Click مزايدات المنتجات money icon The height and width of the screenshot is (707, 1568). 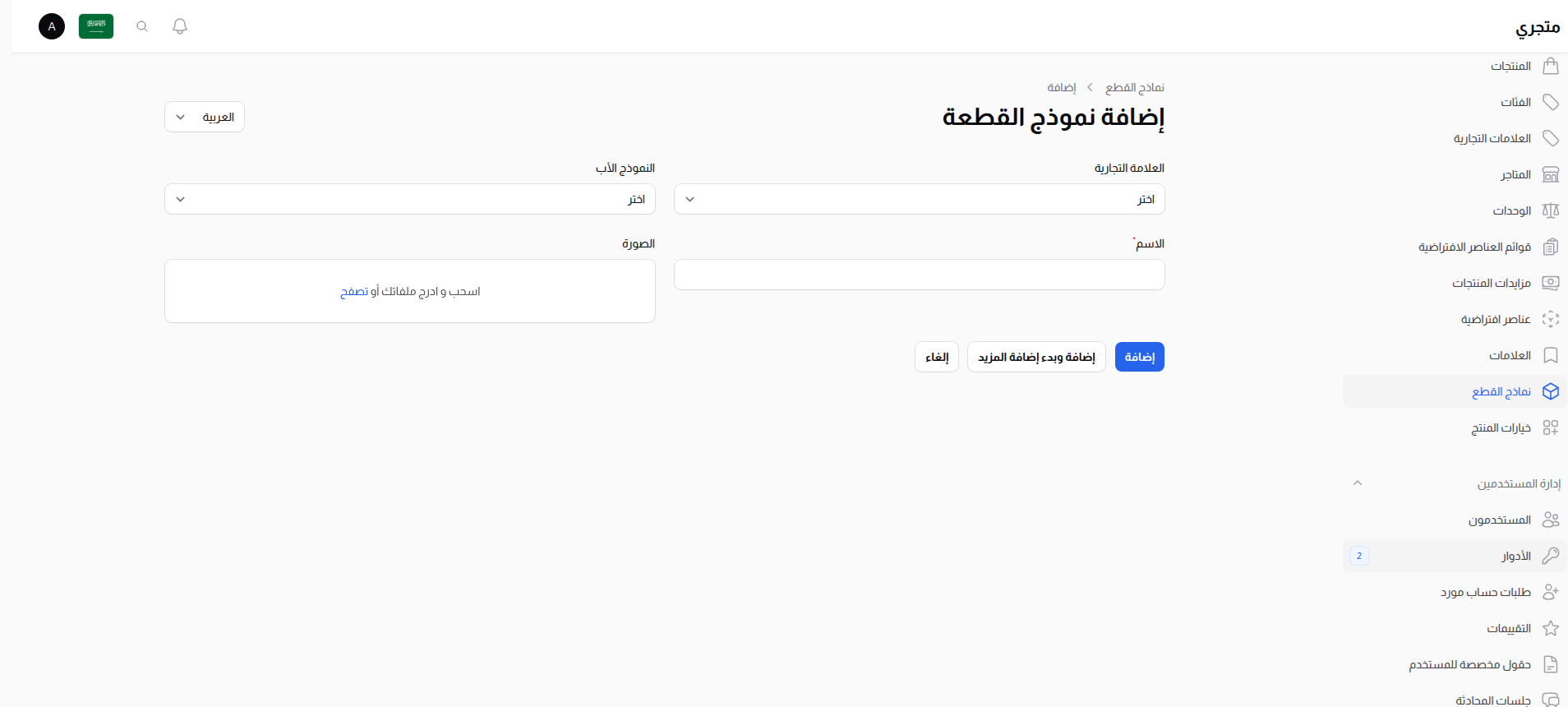(x=1551, y=283)
